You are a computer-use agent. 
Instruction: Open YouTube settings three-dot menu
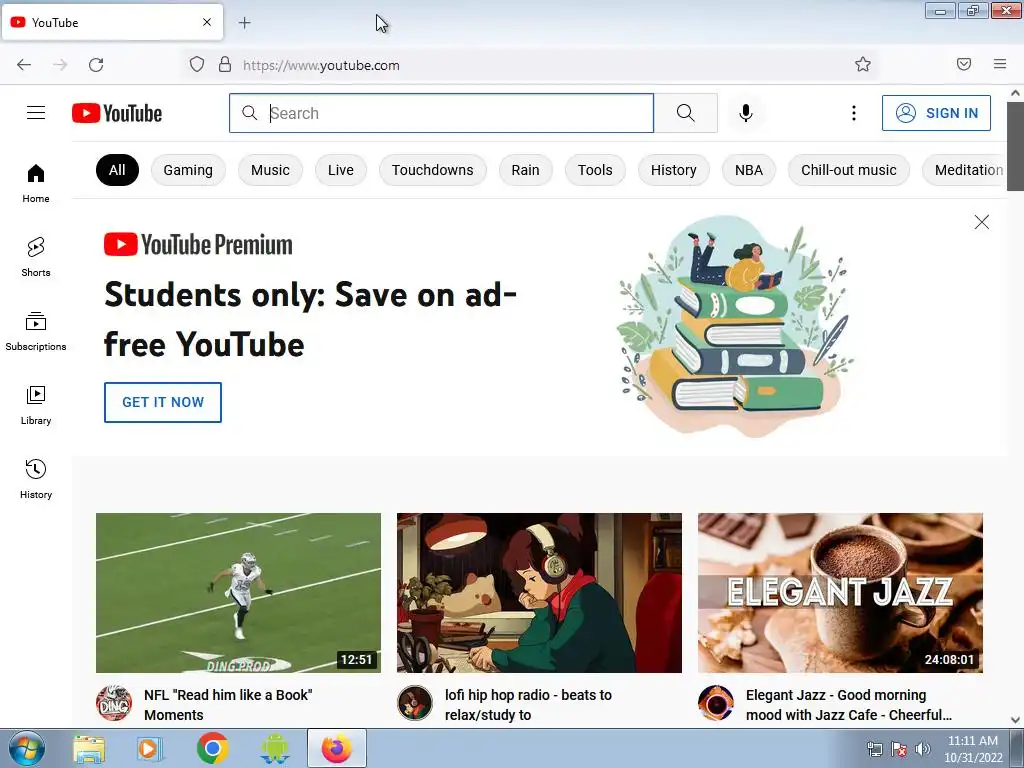(854, 113)
